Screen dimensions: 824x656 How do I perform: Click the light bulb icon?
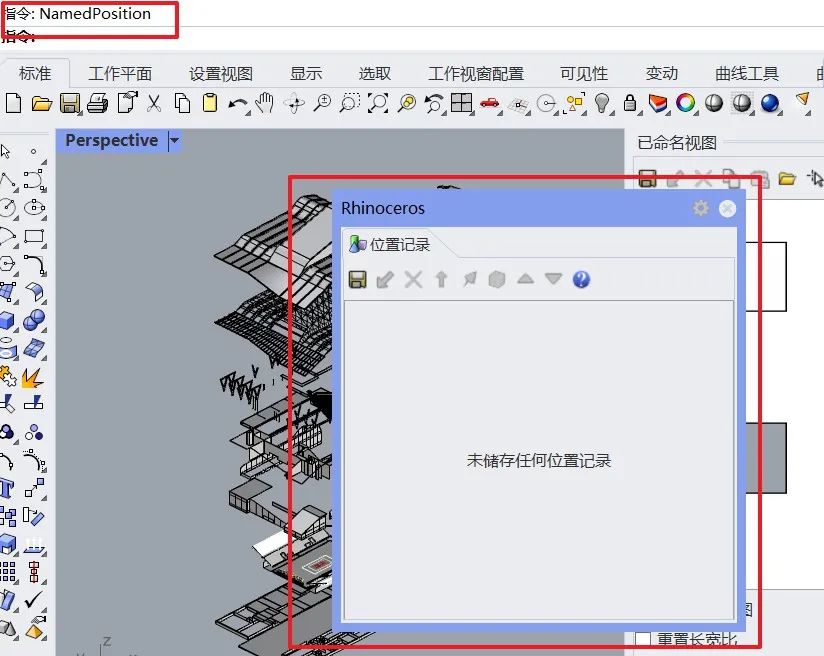pos(602,103)
